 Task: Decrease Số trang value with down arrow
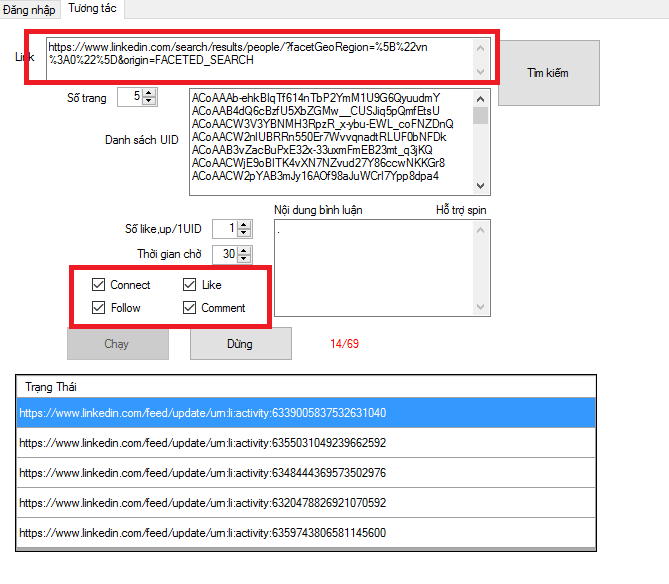pyautogui.click(x=148, y=101)
